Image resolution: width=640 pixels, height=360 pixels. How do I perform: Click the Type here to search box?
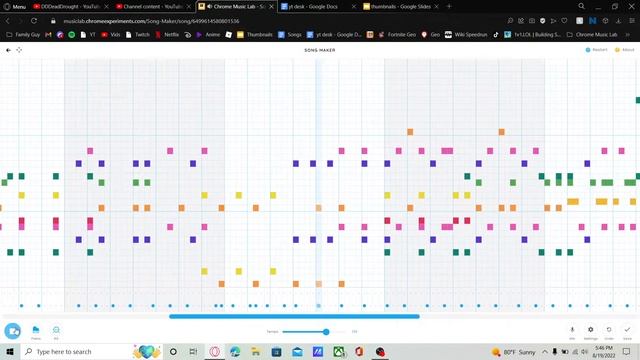[x=91, y=351]
